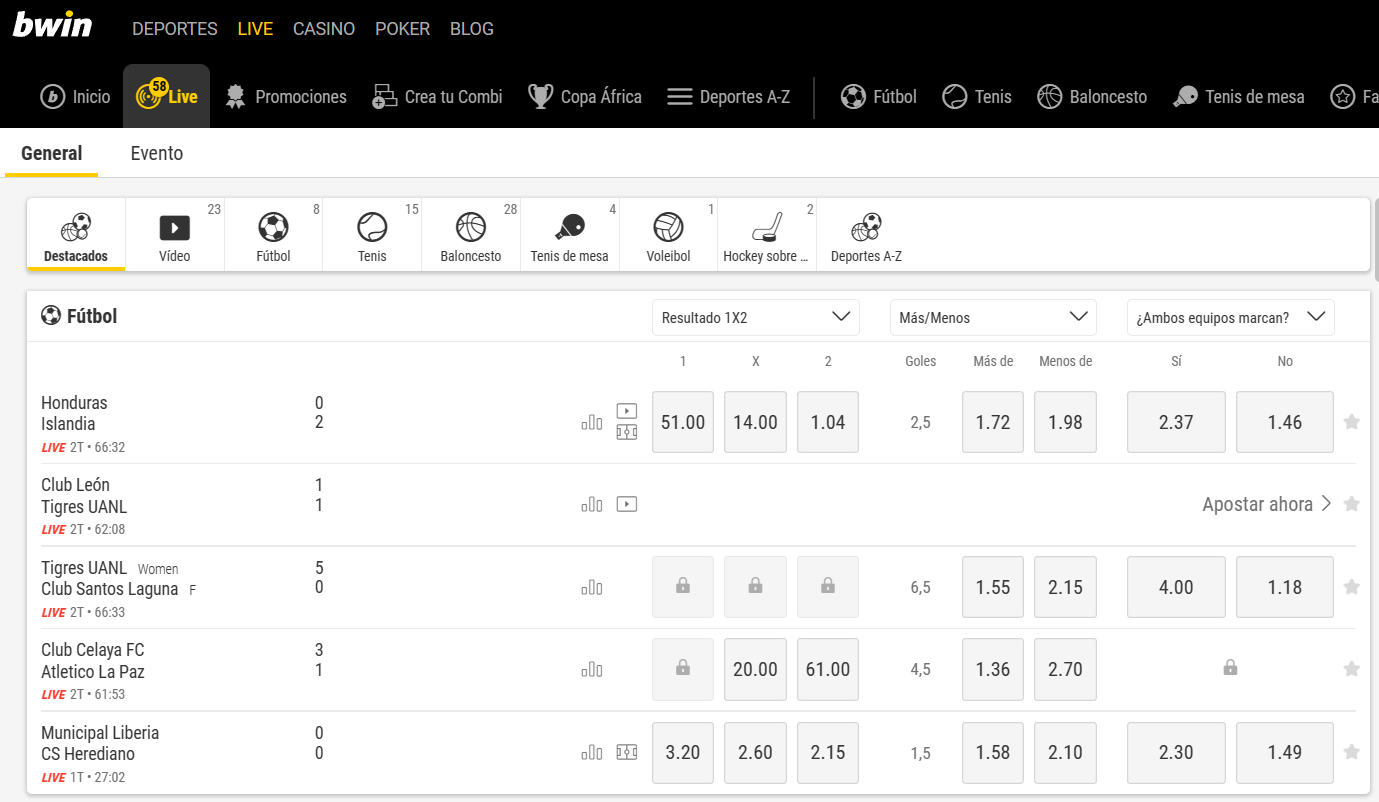Open the Live section with 58 events
The image size is (1379, 802).
pyautogui.click(x=167, y=96)
